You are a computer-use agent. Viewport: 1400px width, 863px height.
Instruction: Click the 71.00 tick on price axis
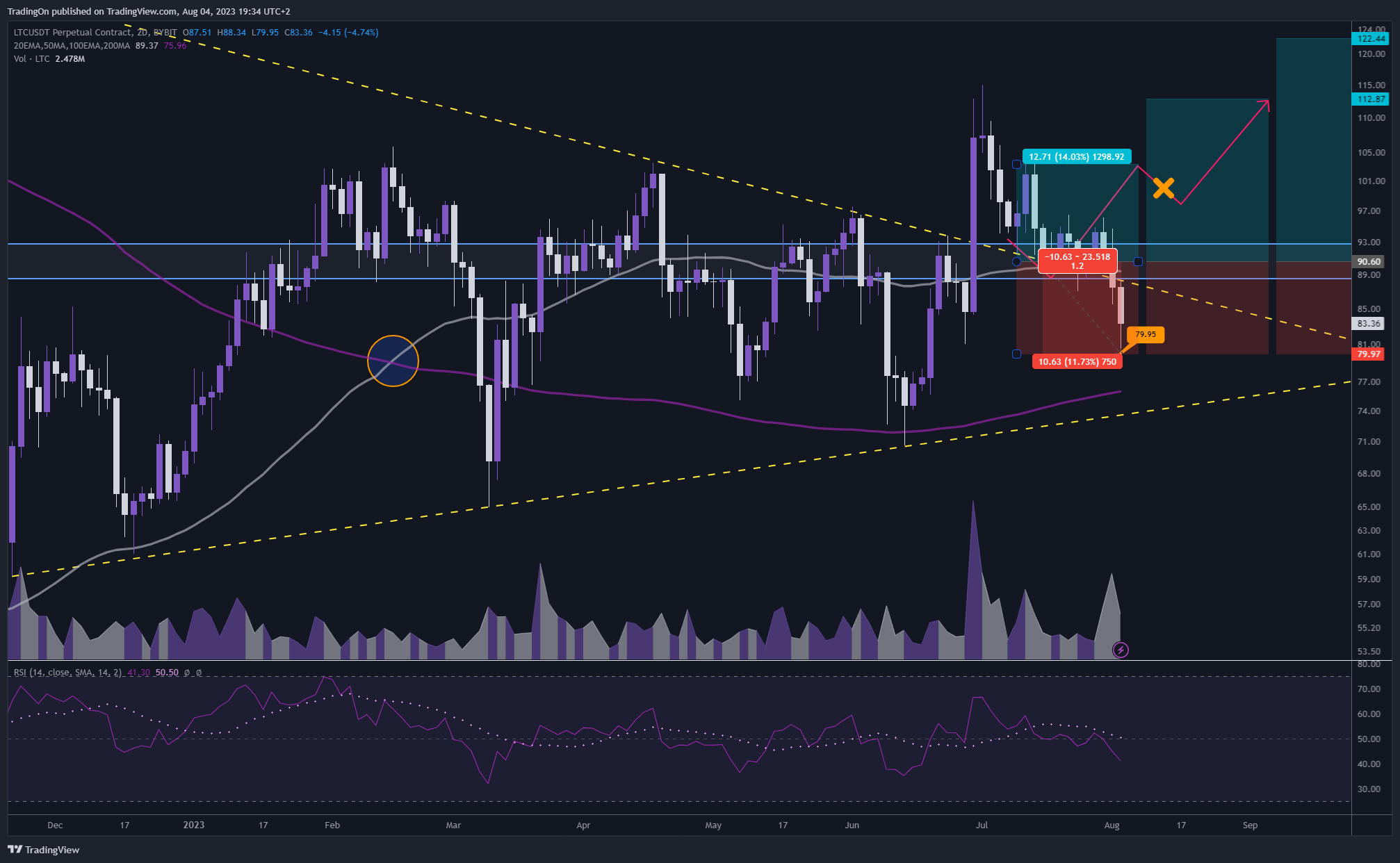click(x=1369, y=442)
